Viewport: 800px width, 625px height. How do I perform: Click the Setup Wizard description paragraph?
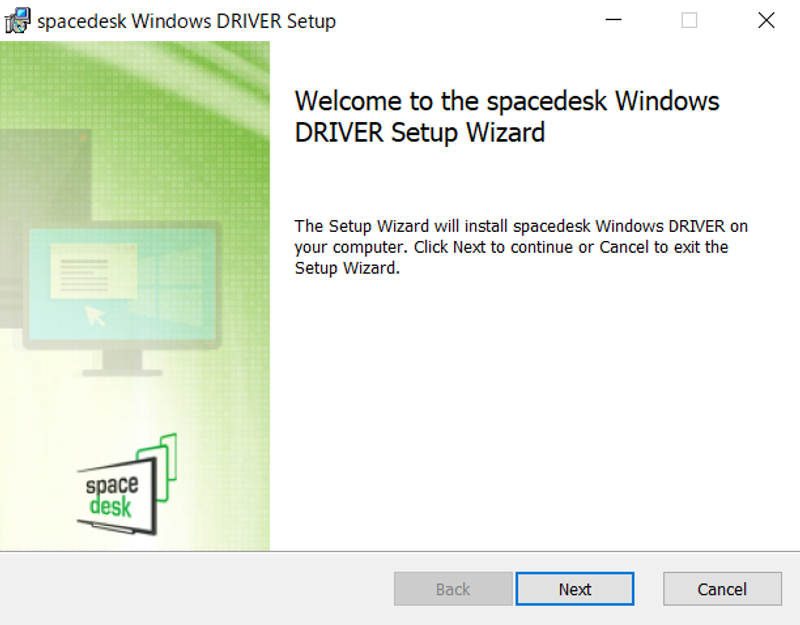(x=520, y=247)
